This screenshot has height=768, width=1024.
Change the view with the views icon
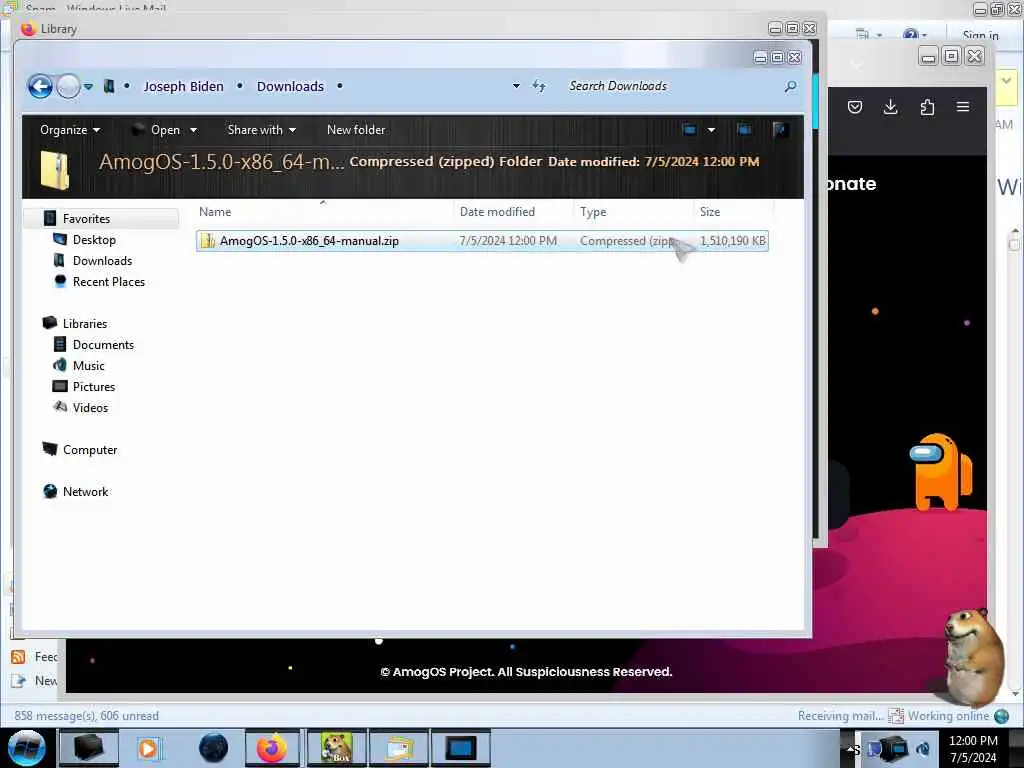tap(689, 130)
